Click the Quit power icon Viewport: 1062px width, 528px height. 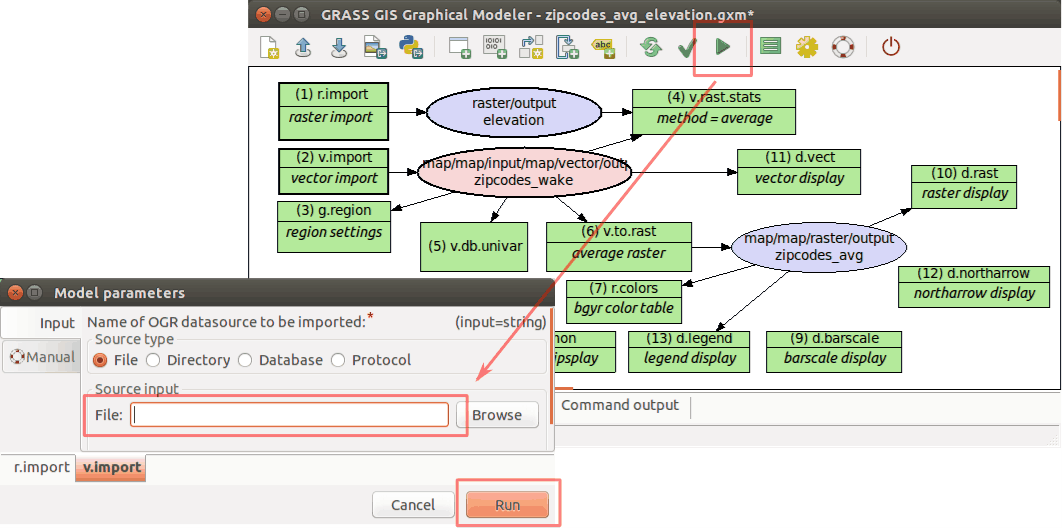point(891,47)
